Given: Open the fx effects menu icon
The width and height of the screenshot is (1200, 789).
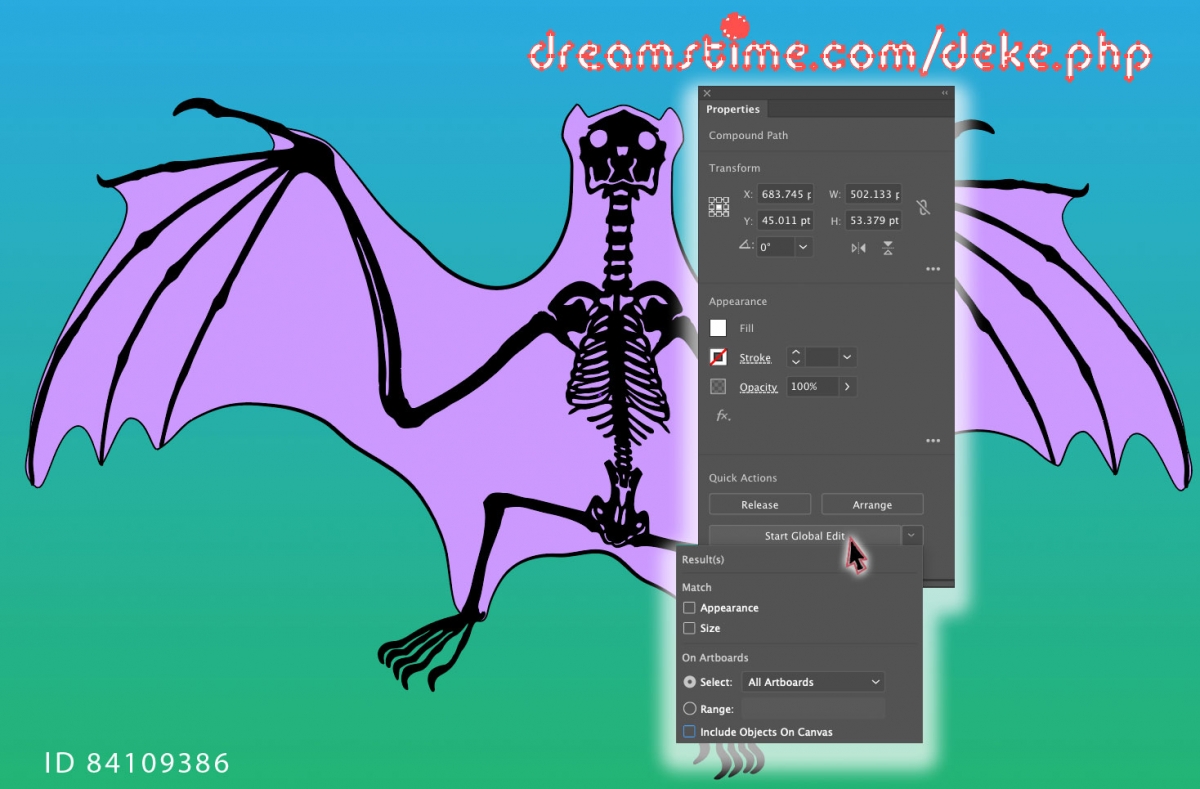Looking at the screenshot, I should pos(722,416).
